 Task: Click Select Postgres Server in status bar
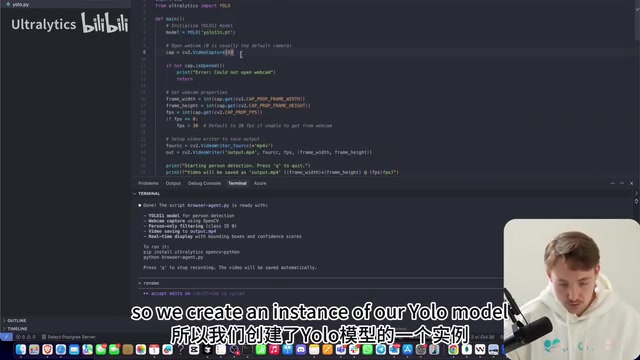pos(69,337)
